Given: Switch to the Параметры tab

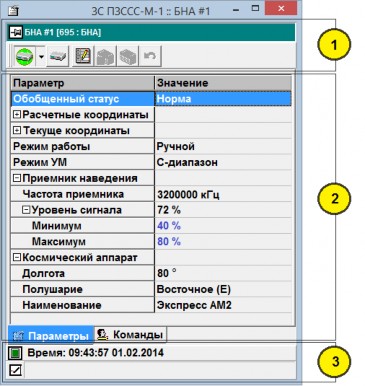Looking at the screenshot, I should click(x=51, y=335).
